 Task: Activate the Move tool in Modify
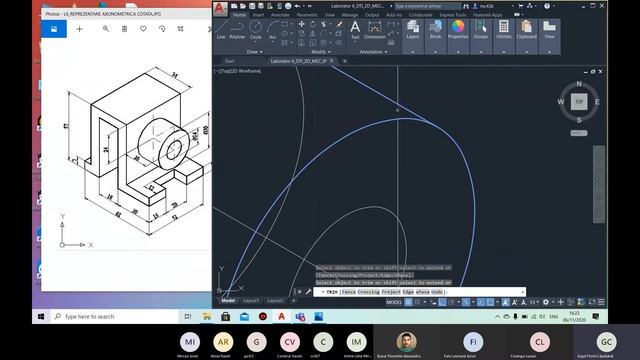click(x=301, y=24)
